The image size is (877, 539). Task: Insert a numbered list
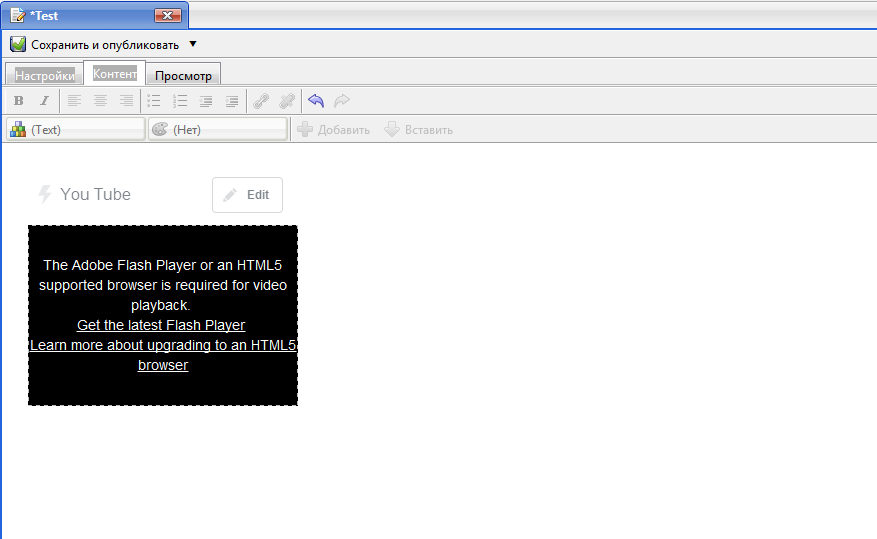[180, 101]
